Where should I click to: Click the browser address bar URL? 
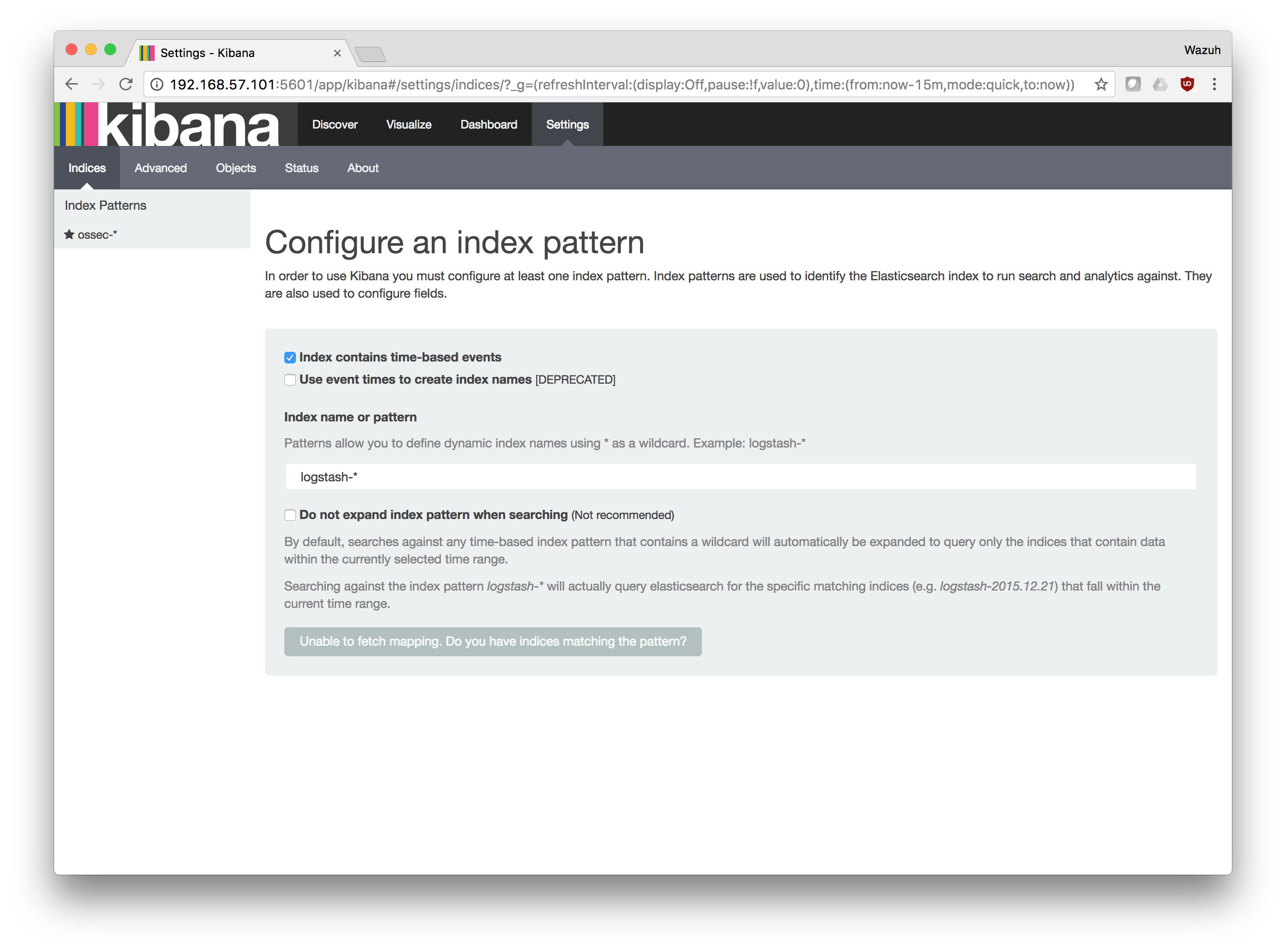tap(622, 85)
